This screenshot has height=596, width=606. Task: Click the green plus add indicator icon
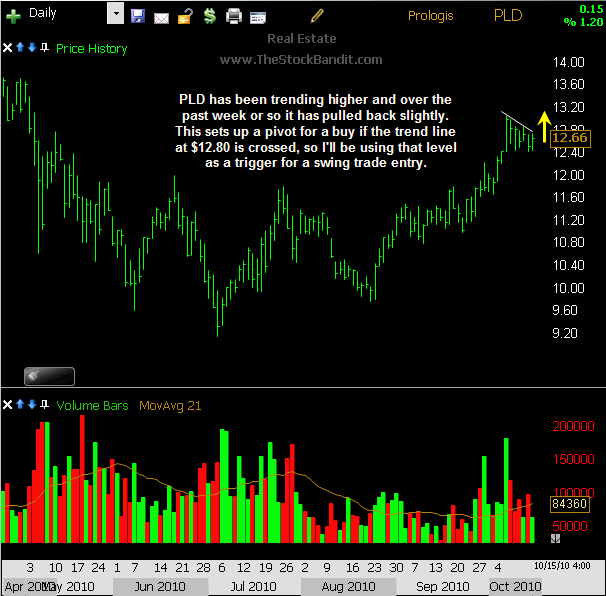coord(14,16)
